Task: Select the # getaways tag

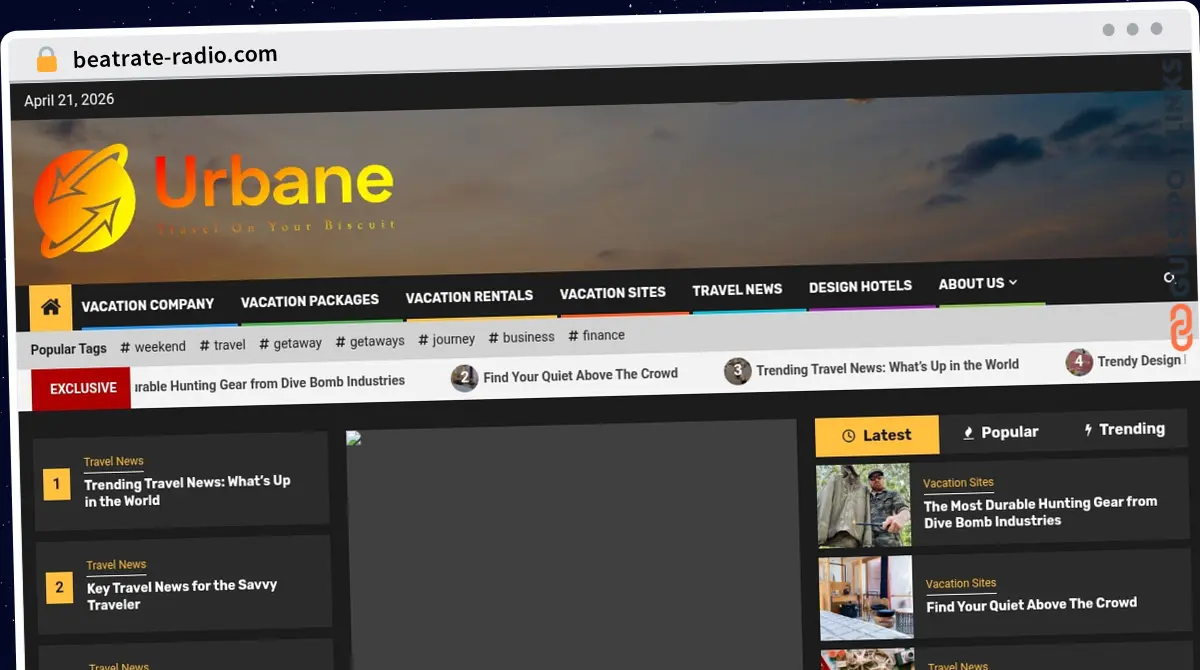Action: [x=370, y=341]
